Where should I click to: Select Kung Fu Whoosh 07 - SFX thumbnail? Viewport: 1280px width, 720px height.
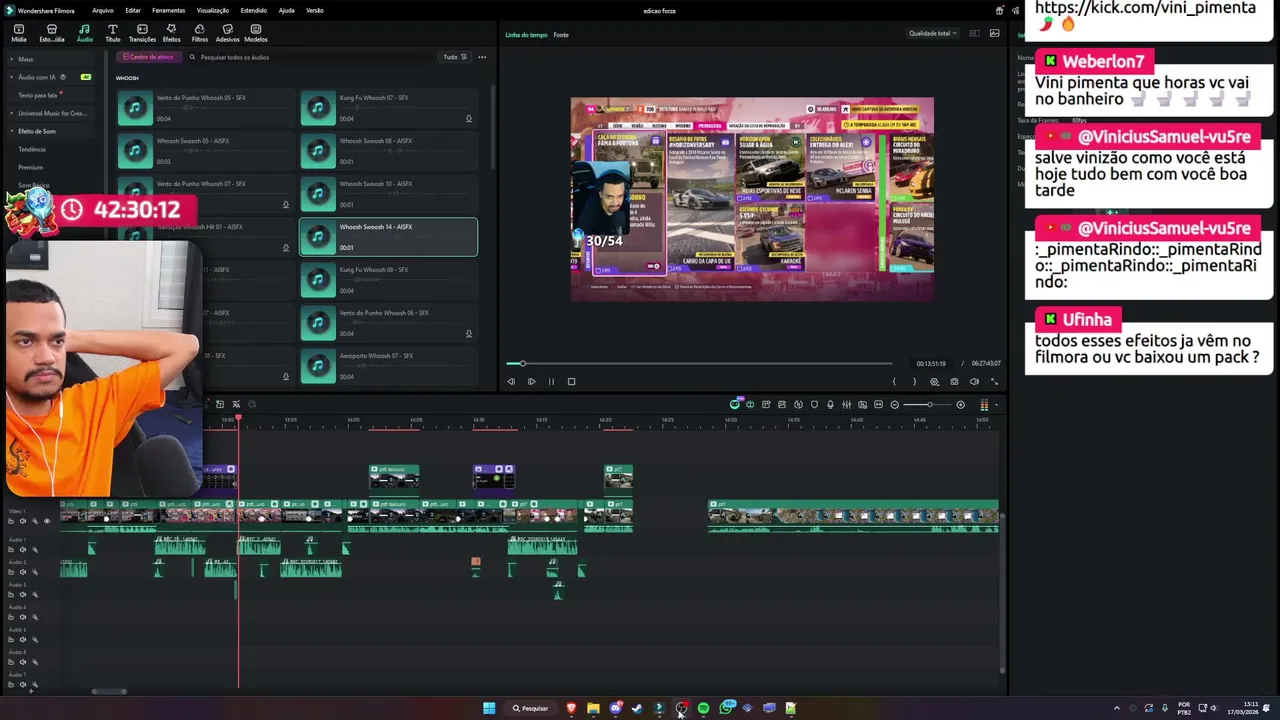pyautogui.click(x=318, y=108)
